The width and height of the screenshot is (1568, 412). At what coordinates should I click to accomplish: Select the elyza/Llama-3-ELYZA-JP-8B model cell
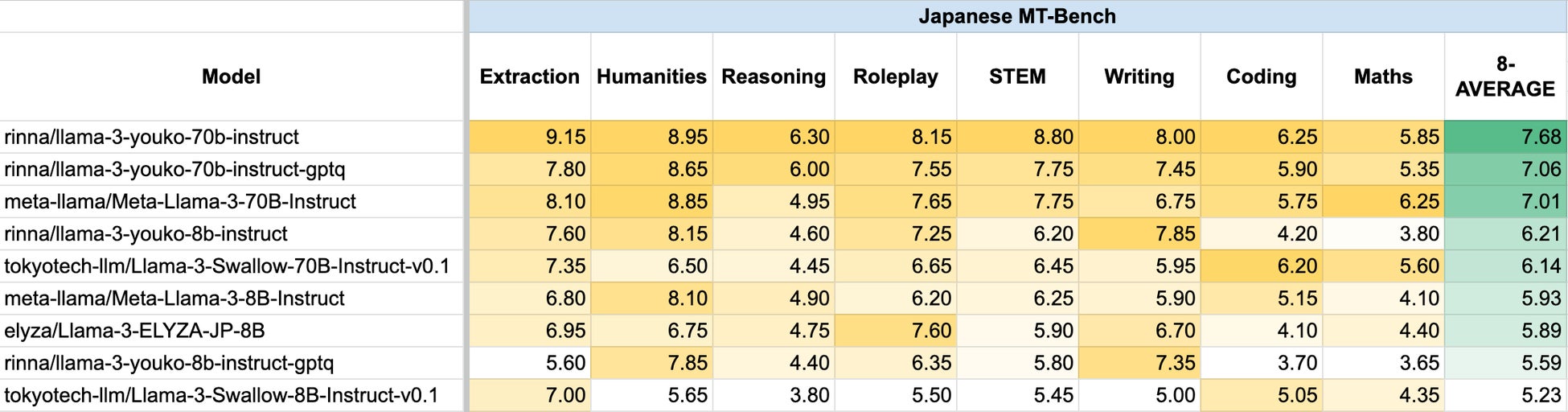coord(134,331)
